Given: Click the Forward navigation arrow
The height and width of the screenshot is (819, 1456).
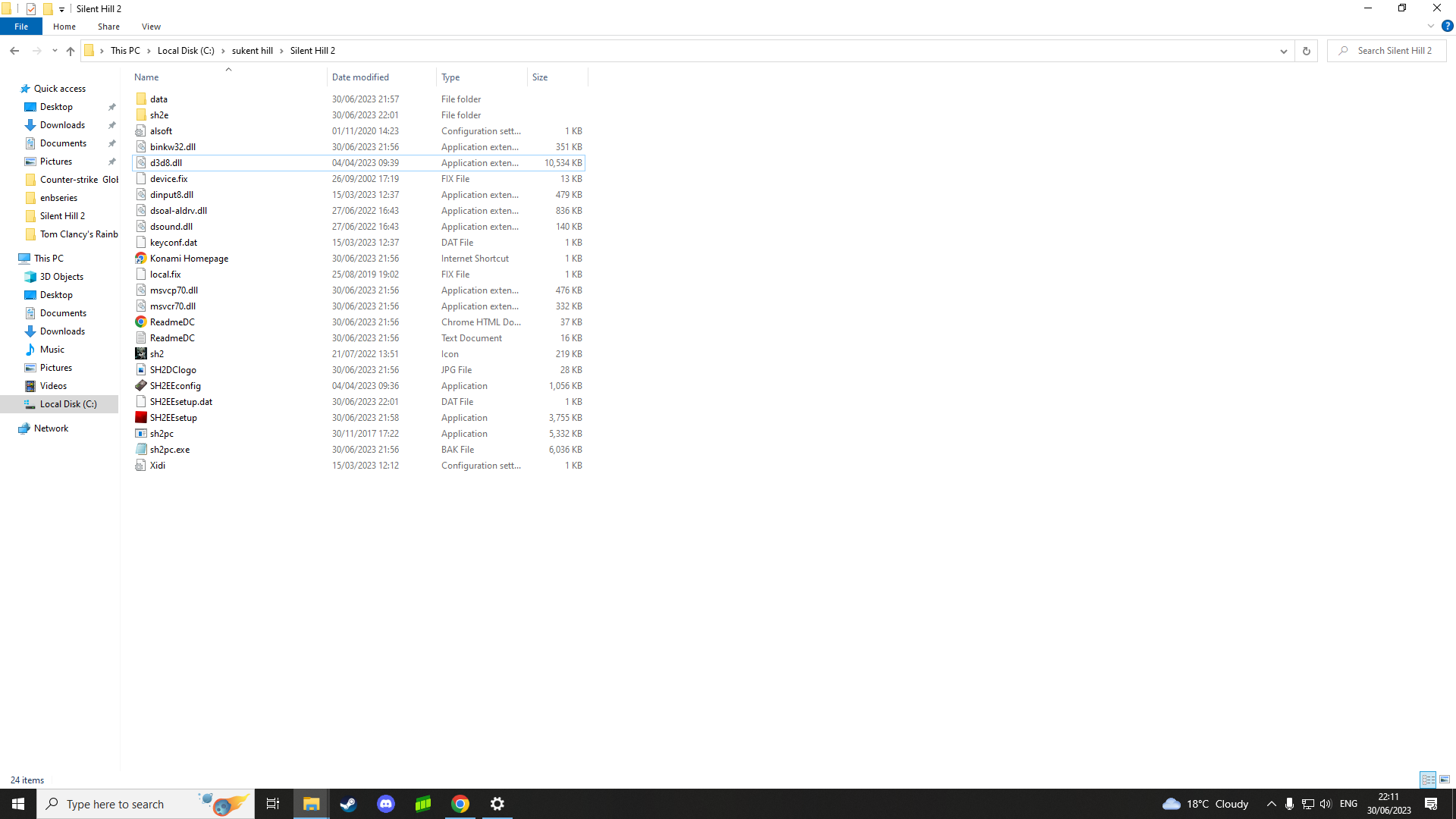Looking at the screenshot, I should point(36,51).
